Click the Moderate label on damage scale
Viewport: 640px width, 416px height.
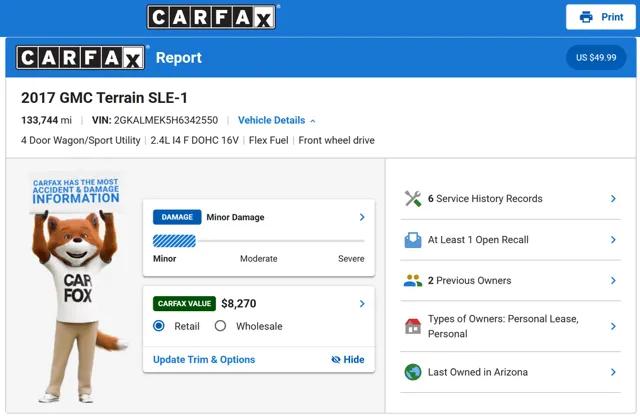(259, 259)
